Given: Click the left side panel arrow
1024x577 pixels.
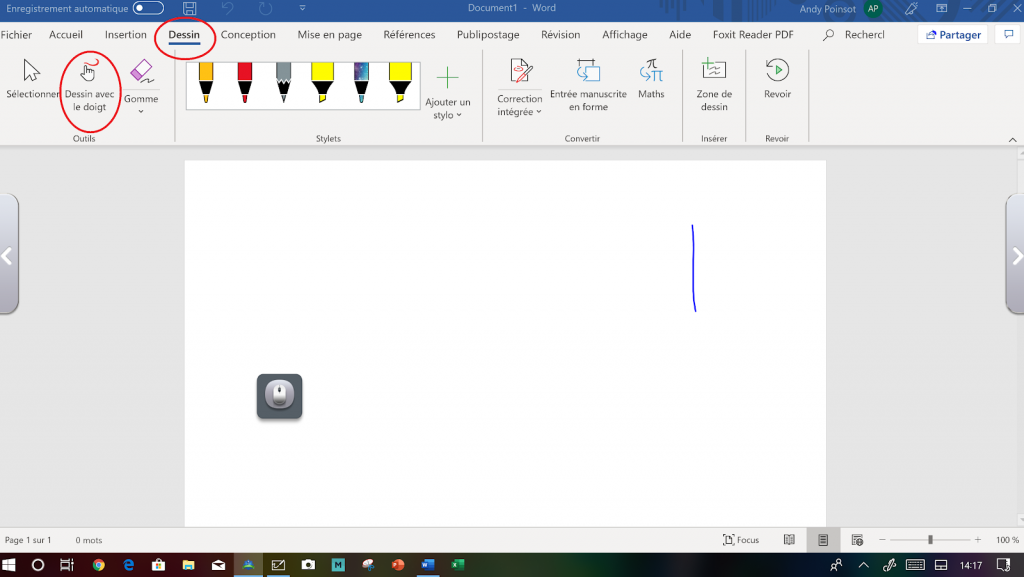Looking at the screenshot, I should [8, 255].
